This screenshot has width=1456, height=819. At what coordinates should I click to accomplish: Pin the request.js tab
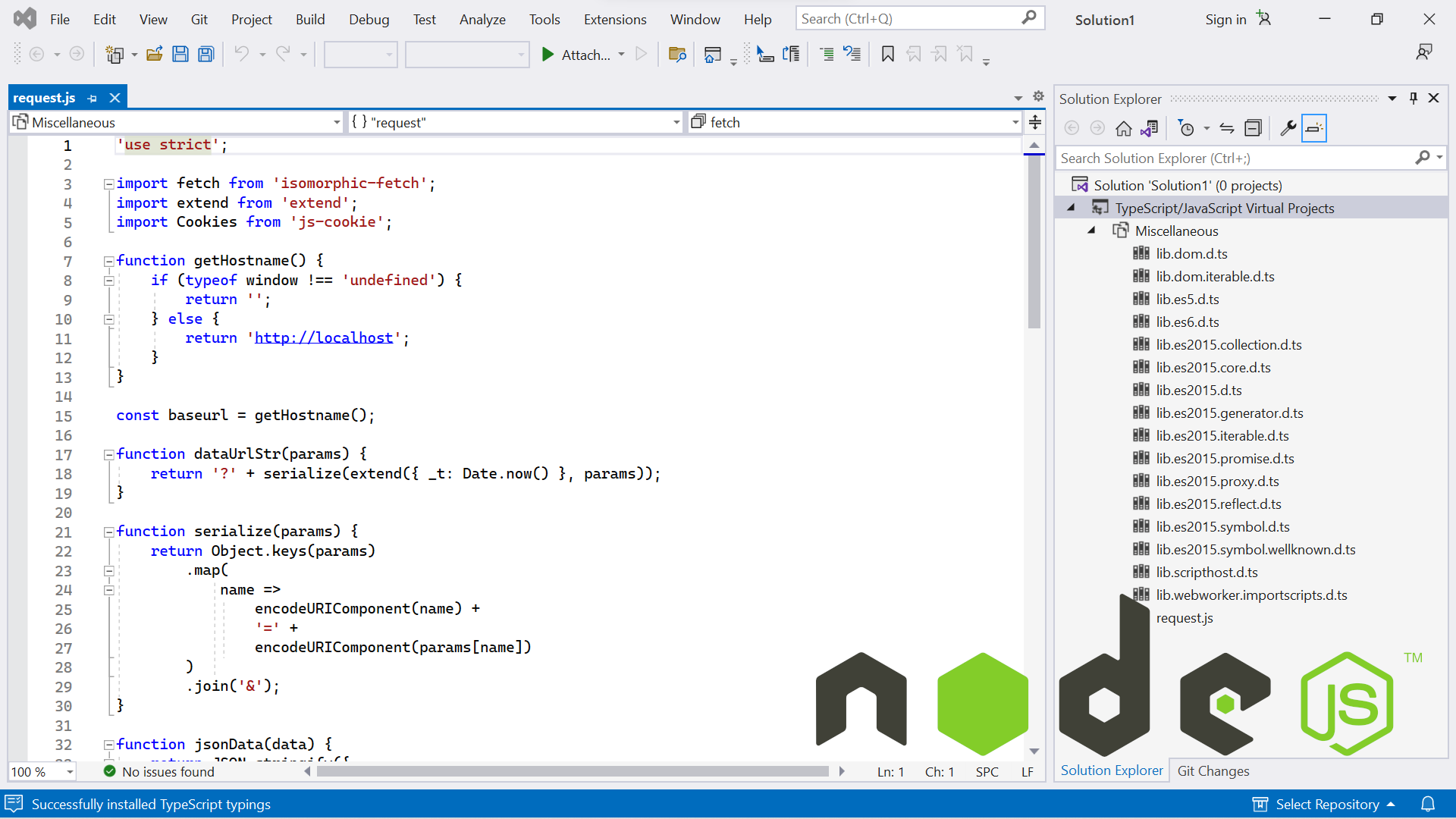pos(93,99)
